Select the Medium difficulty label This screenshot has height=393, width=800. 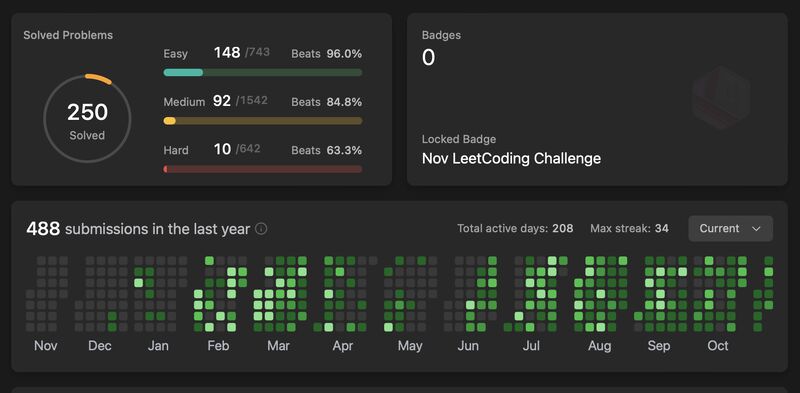[184, 102]
